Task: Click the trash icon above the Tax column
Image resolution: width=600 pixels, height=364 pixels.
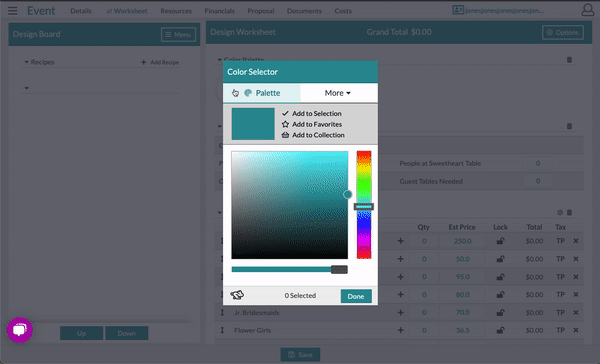Action: coord(569,212)
